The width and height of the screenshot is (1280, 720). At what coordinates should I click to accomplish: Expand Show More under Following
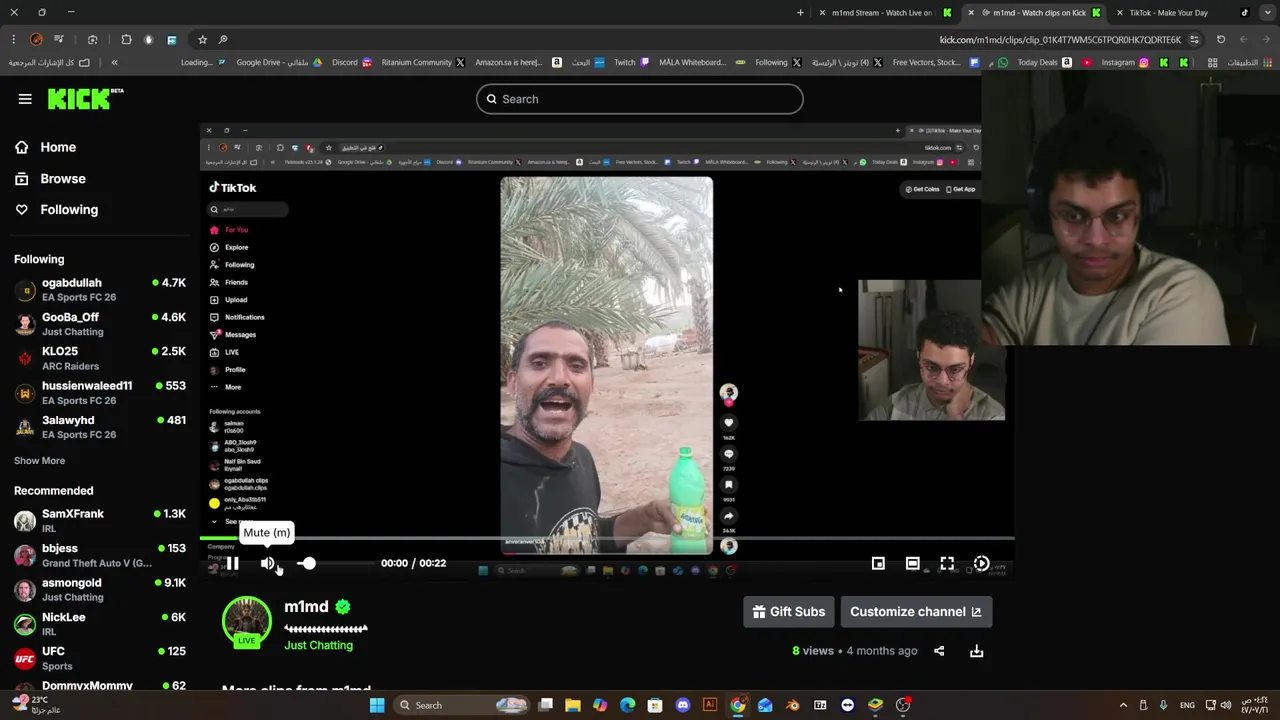(x=39, y=461)
